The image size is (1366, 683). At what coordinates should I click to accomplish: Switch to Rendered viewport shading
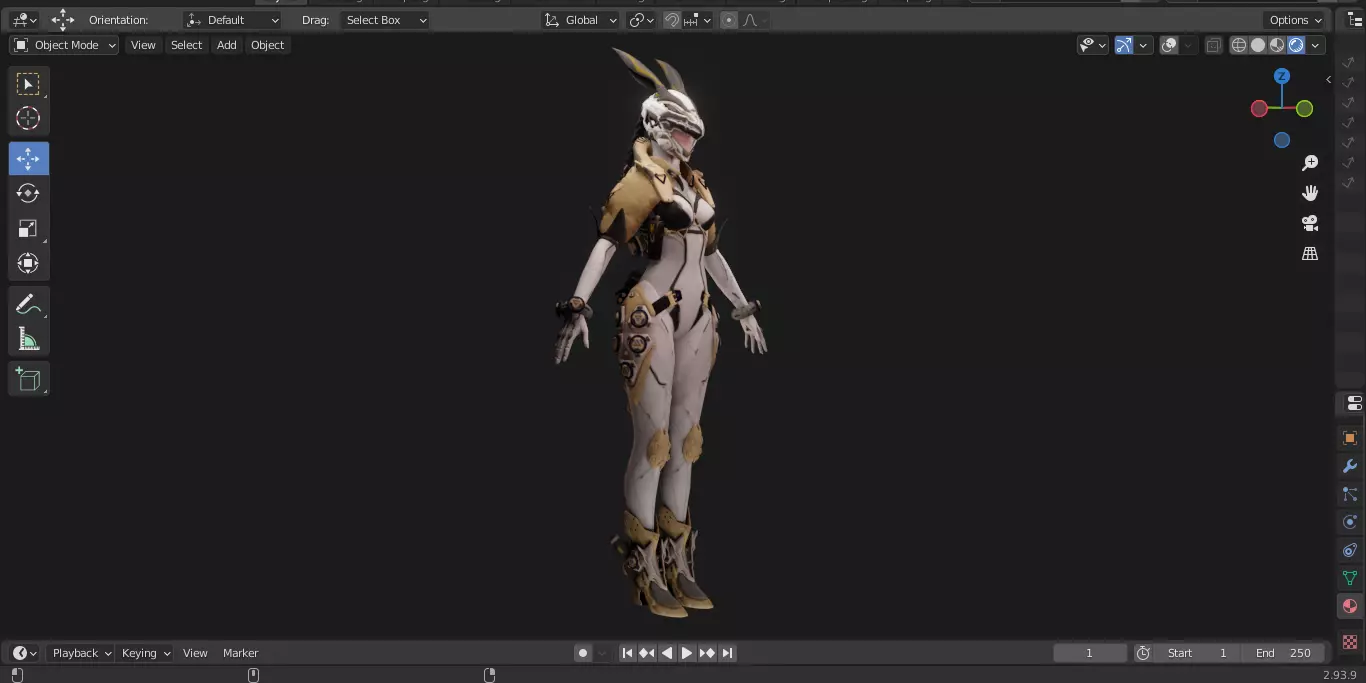pos(1296,45)
